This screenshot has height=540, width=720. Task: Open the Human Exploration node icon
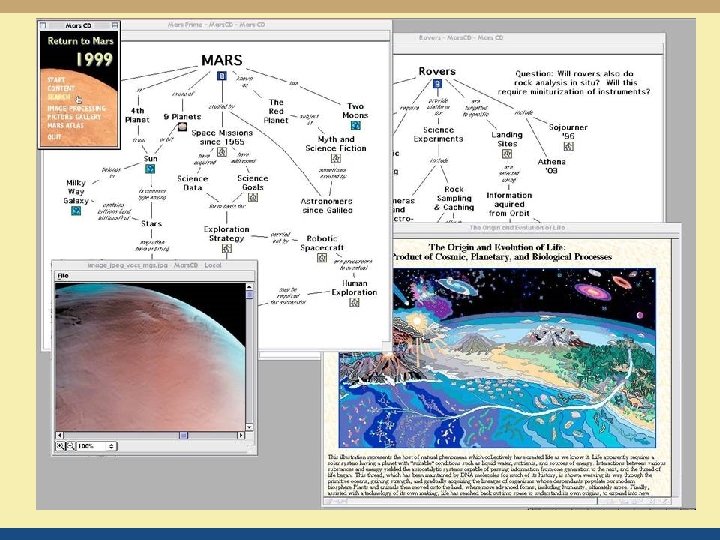click(x=354, y=302)
